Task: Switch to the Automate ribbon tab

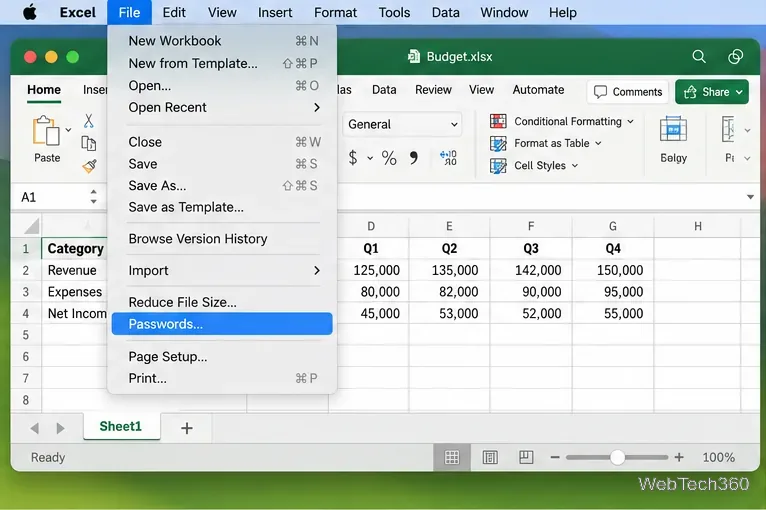Action: (x=538, y=90)
